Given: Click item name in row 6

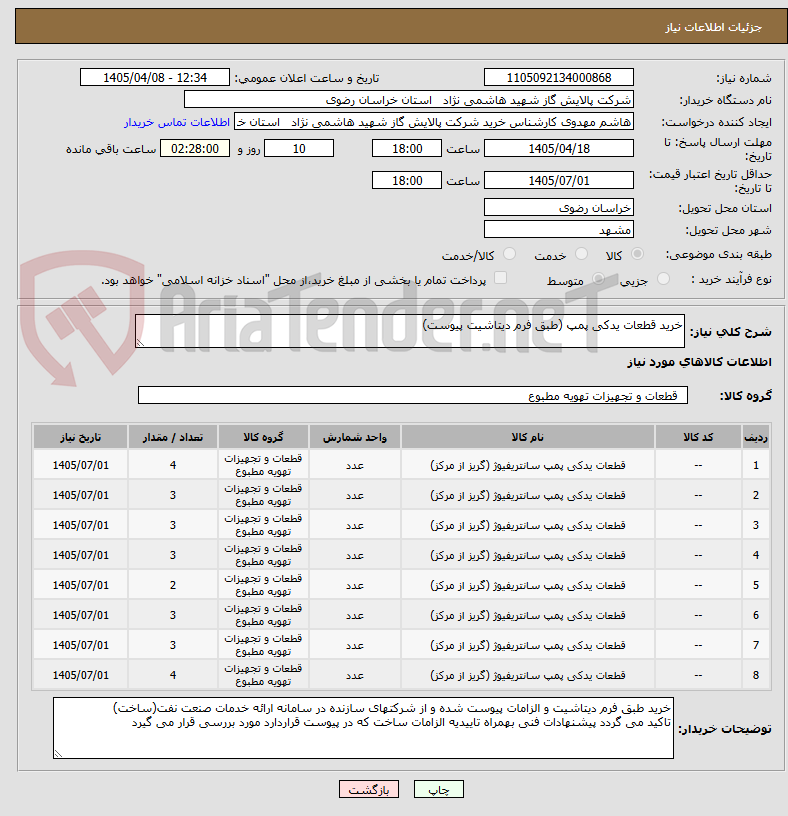Looking at the screenshot, I should pos(527,615).
